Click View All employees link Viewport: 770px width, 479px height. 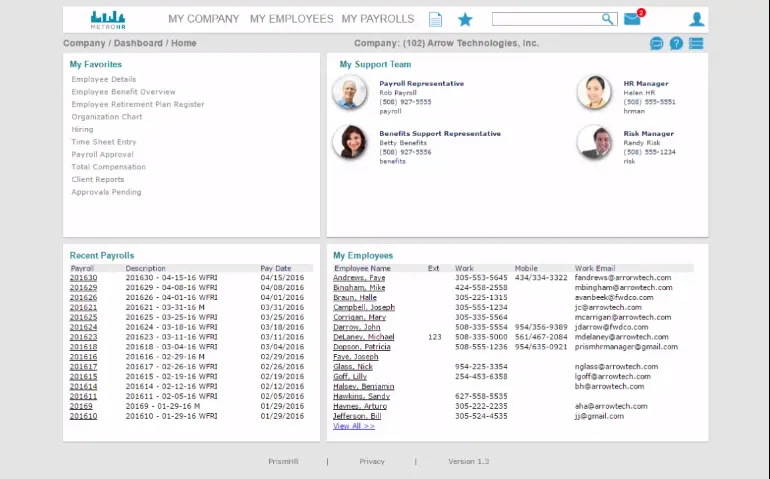tap(354, 426)
